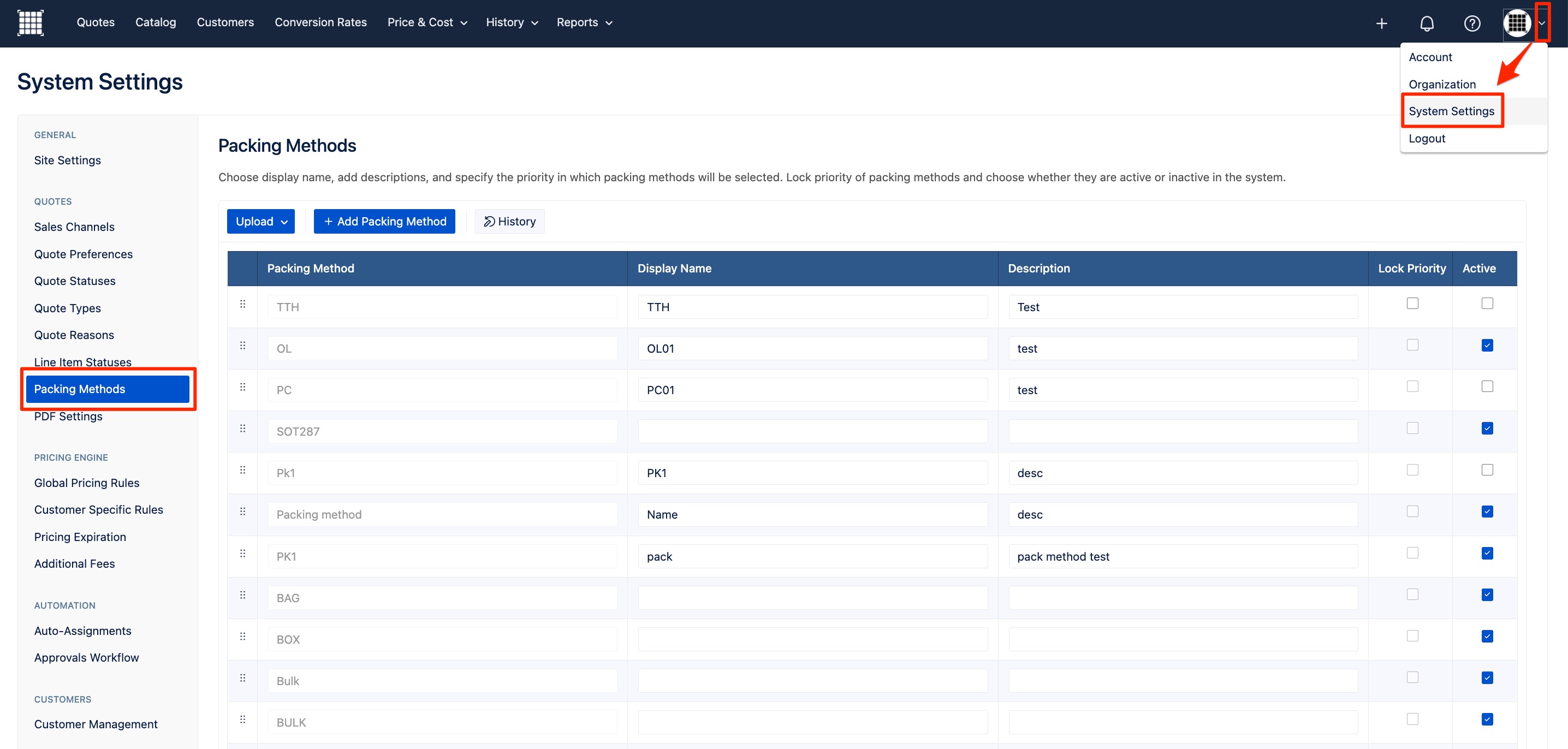The height and width of the screenshot is (749, 1568).
Task: Open Auto-Assignments settings
Action: click(83, 631)
